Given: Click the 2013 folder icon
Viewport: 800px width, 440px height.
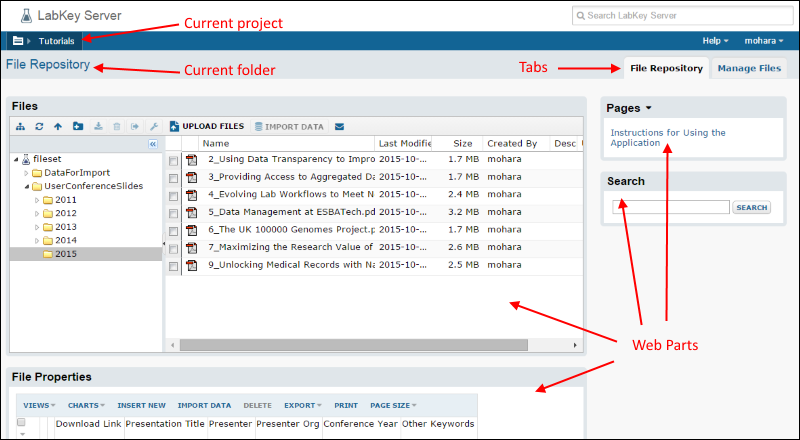Looking at the screenshot, I should point(48,227).
